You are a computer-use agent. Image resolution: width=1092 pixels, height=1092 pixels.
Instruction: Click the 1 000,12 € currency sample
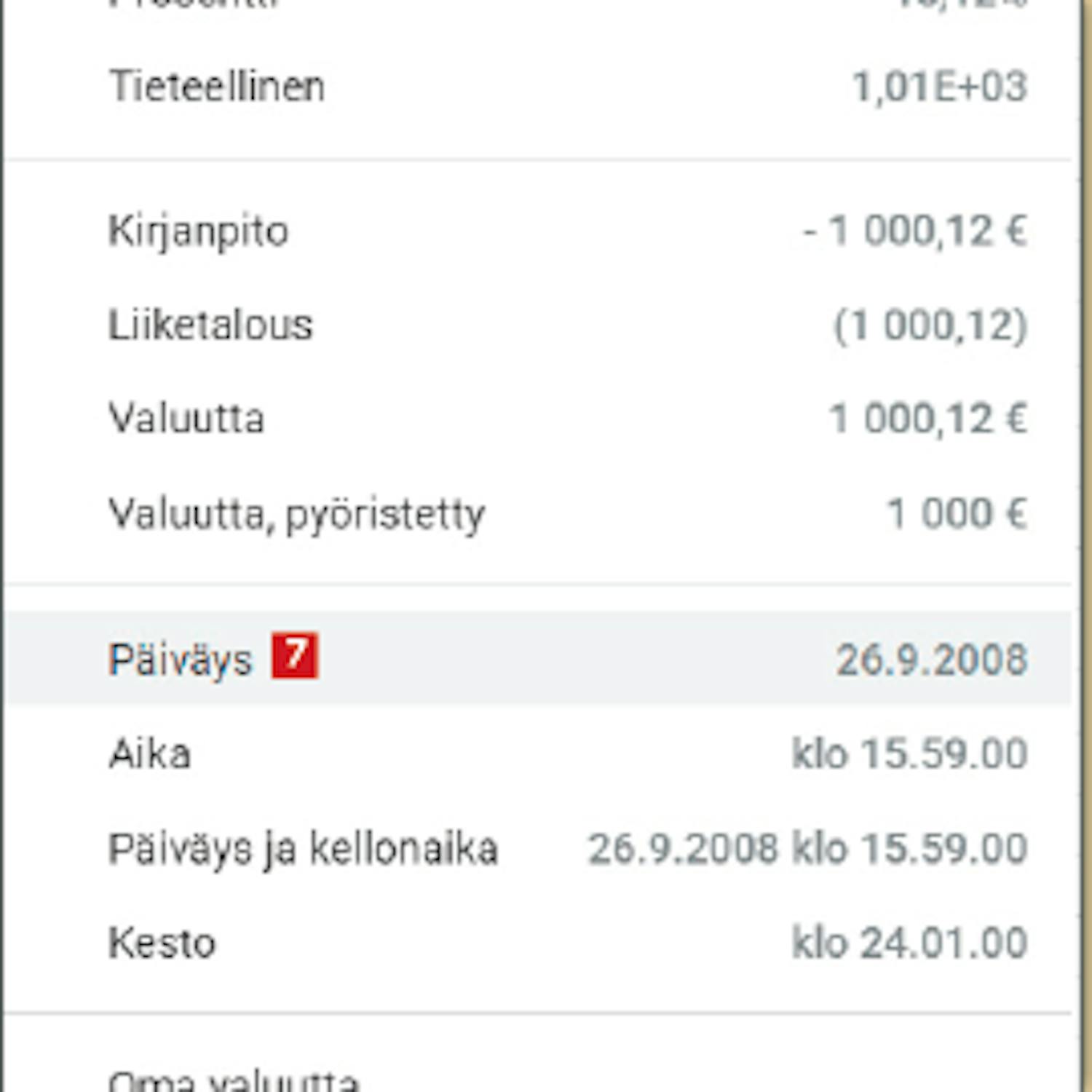929,419
